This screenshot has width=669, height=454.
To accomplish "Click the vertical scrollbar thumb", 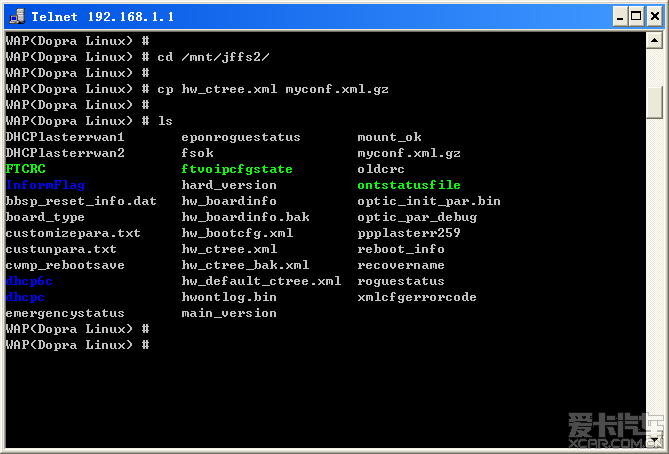I will pyautogui.click(x=654, y=102).
